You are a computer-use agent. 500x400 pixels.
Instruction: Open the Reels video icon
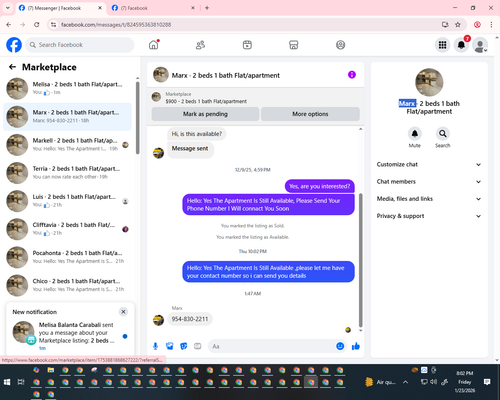point(247,45)
